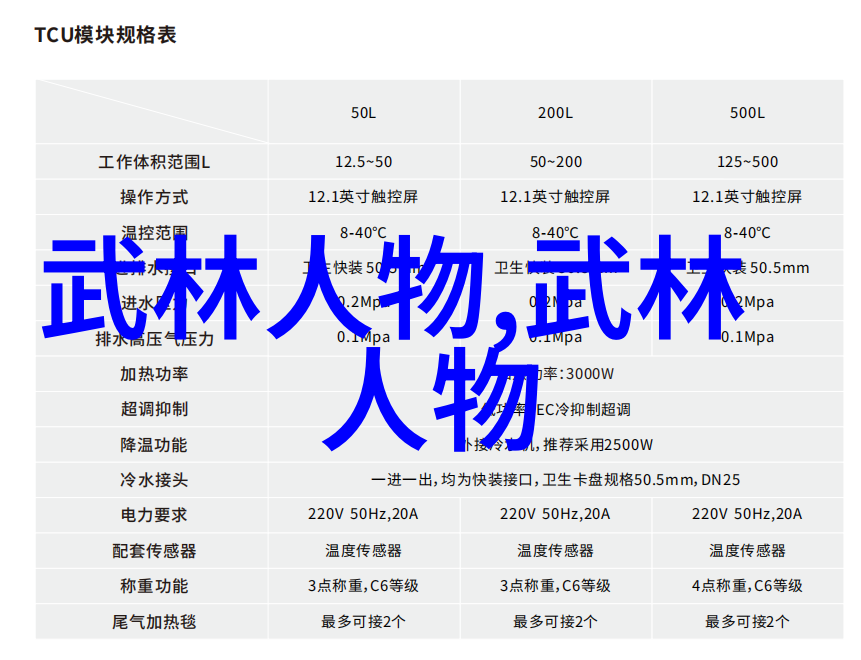Select the heating power value "3000W"

[590, 374]
